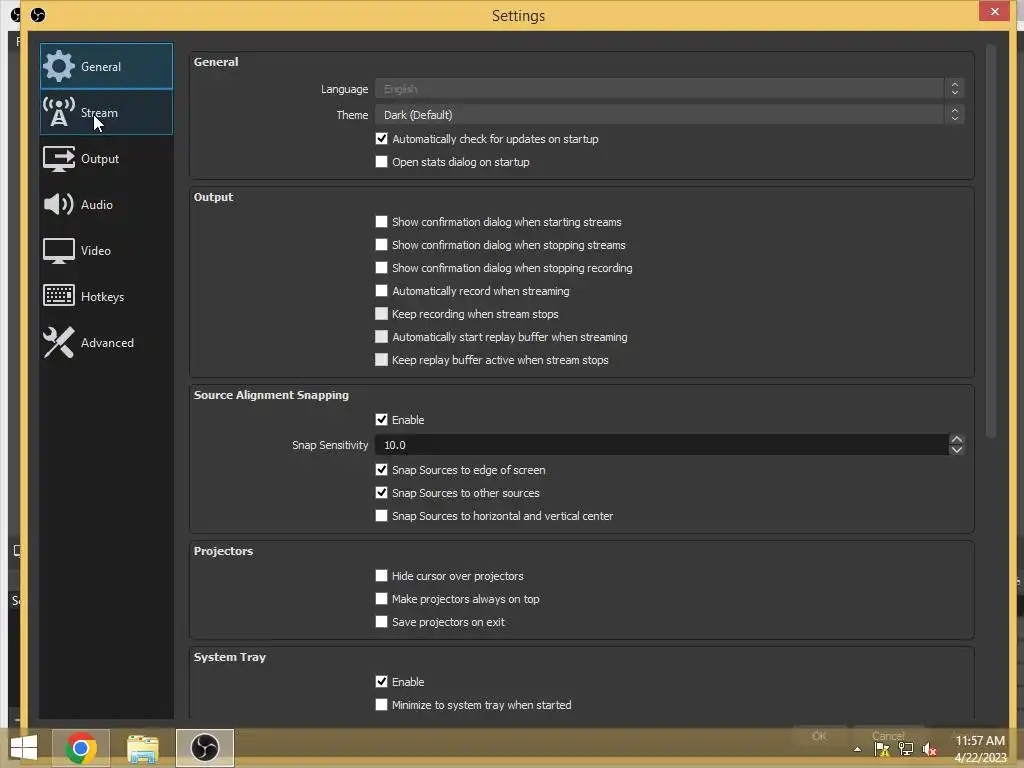Enable confirmation dialog when stopping recording
Viewport: 1024px width, 768px height.
[381, 267]
